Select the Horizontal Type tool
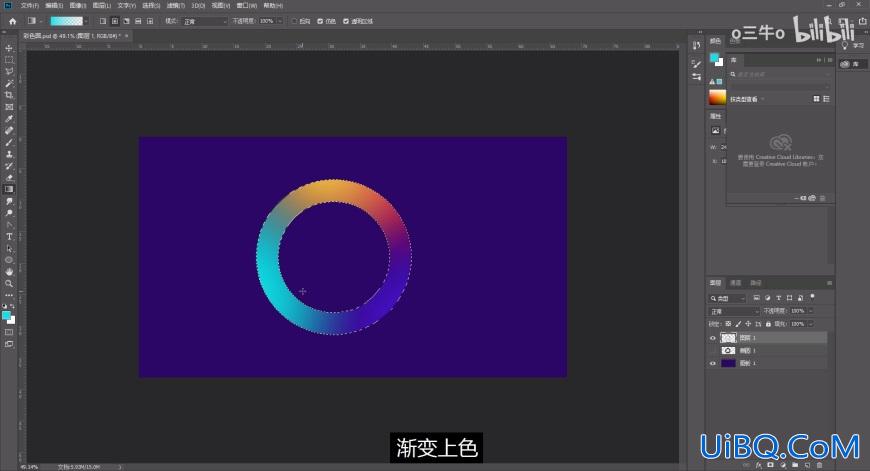870x471 pixels. (9, 236)
